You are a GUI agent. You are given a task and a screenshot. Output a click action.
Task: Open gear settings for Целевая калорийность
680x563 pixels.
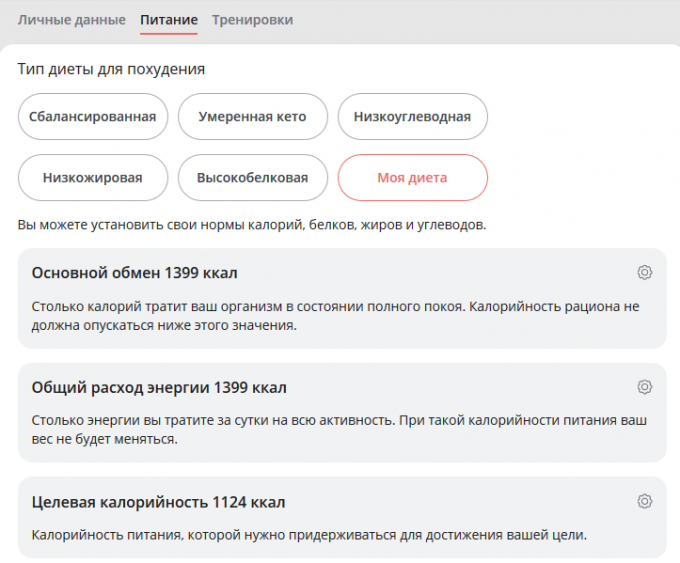[645, 501]
